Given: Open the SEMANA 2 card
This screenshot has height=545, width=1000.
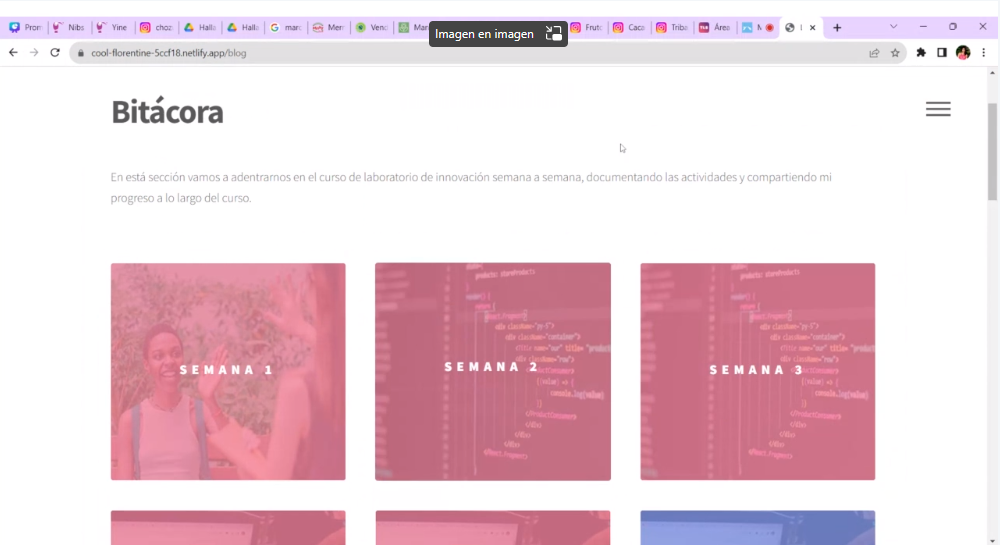Looking at the screenshot, I should [x=493, y=372].
